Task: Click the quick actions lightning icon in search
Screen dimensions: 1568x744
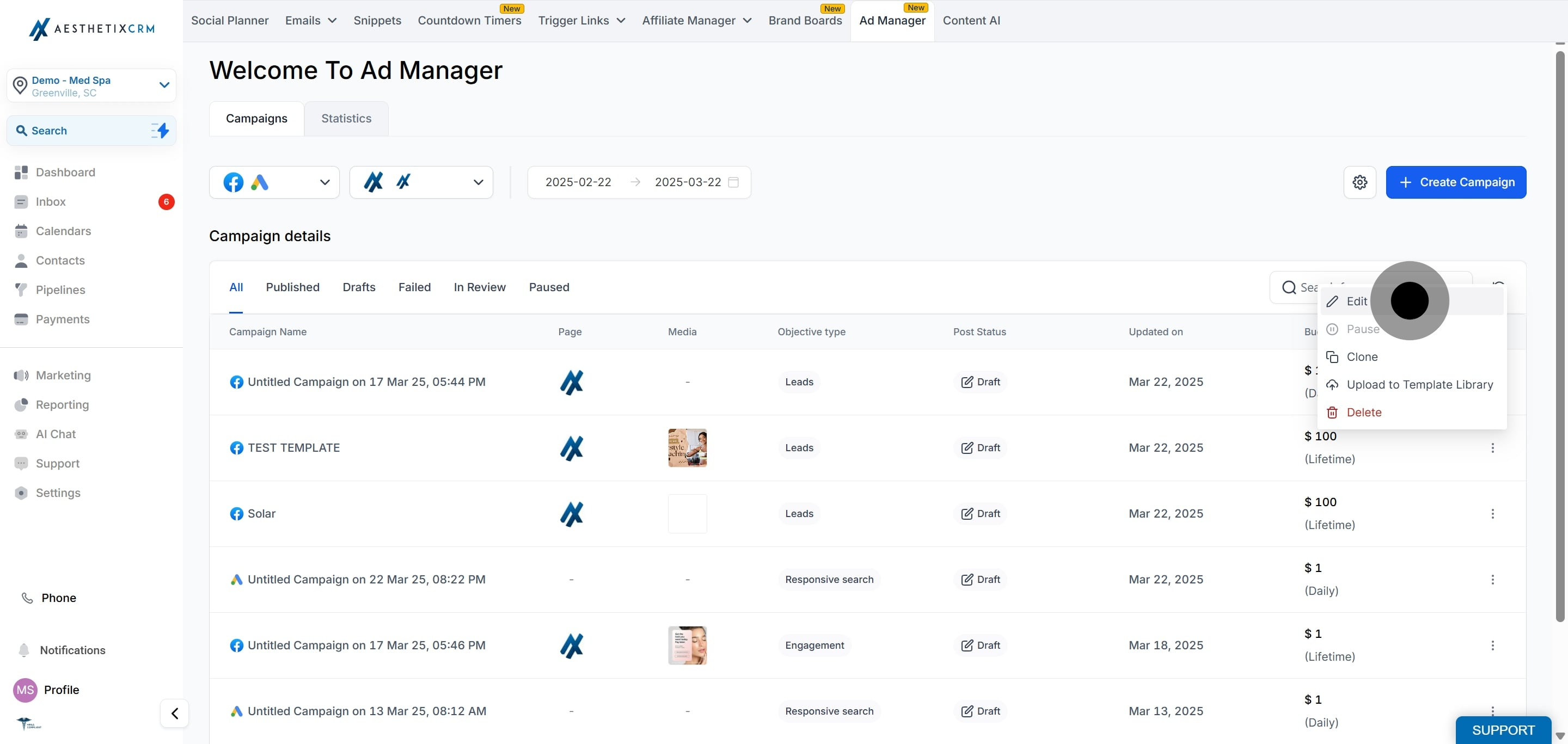Action: [x=161, y=130]
